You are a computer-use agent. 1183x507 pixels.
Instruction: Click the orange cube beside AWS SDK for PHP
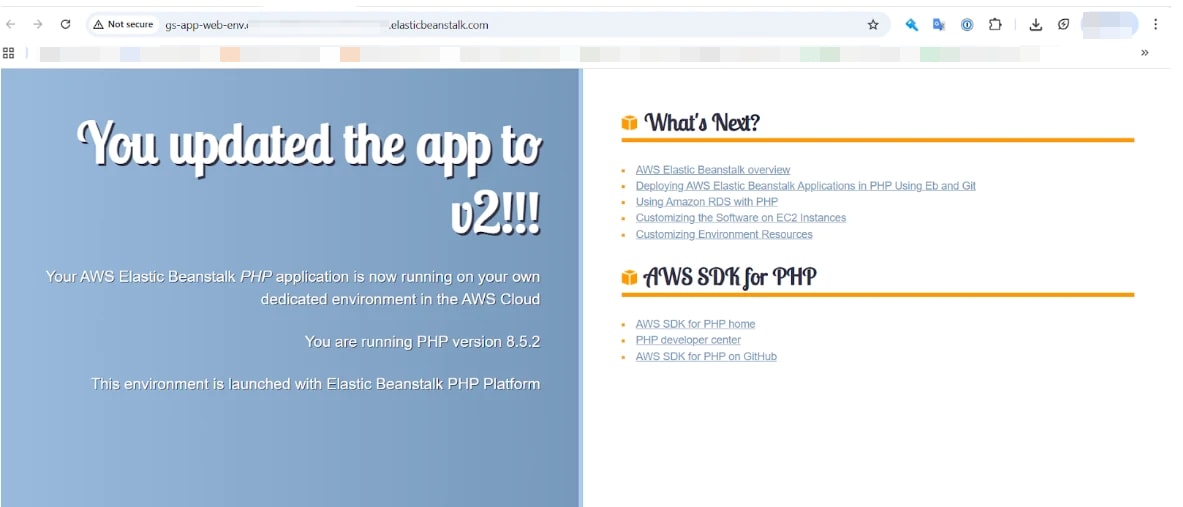click(629, 278)
